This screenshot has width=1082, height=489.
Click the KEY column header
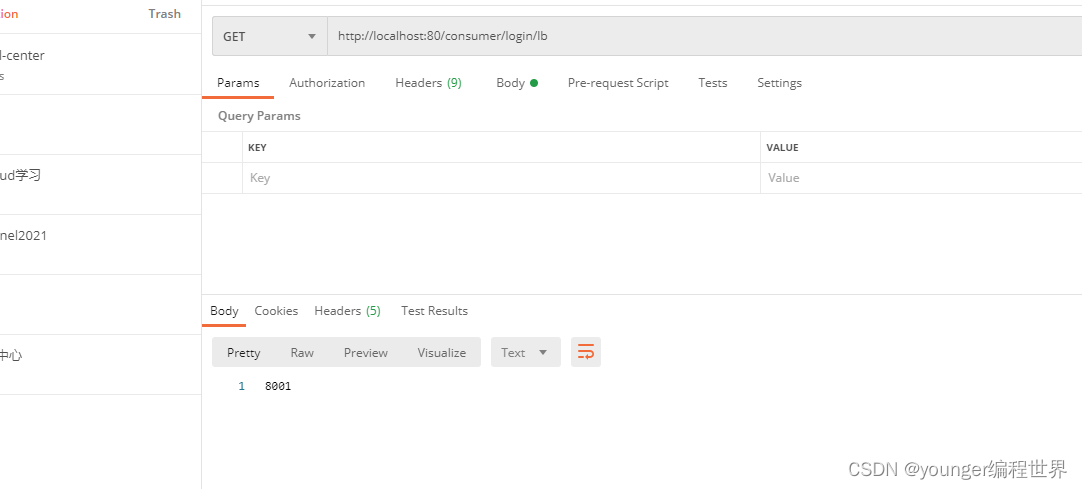pos(257,148)
